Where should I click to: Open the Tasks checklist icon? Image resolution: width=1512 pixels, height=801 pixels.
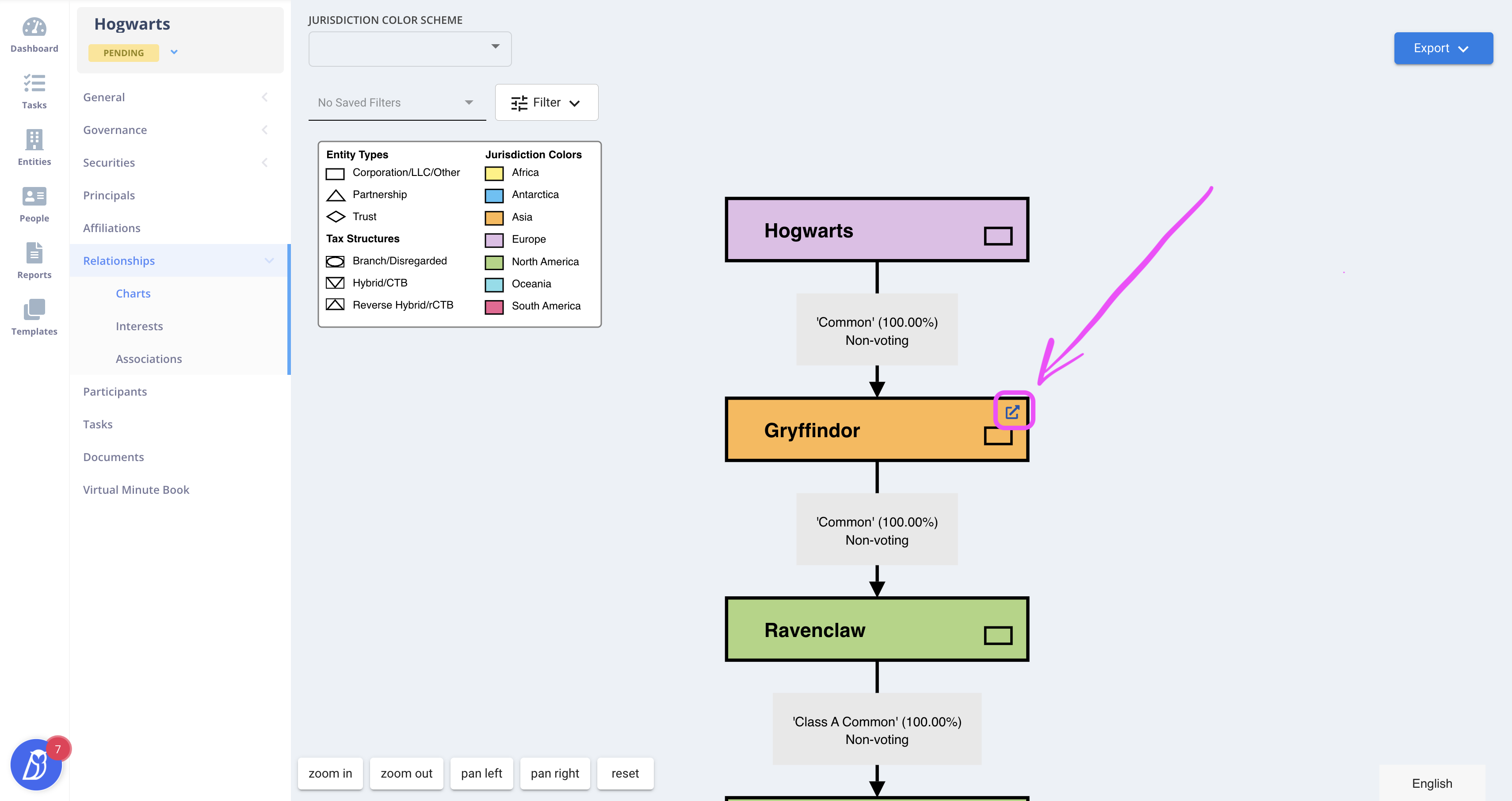click(x=34, y=84)
